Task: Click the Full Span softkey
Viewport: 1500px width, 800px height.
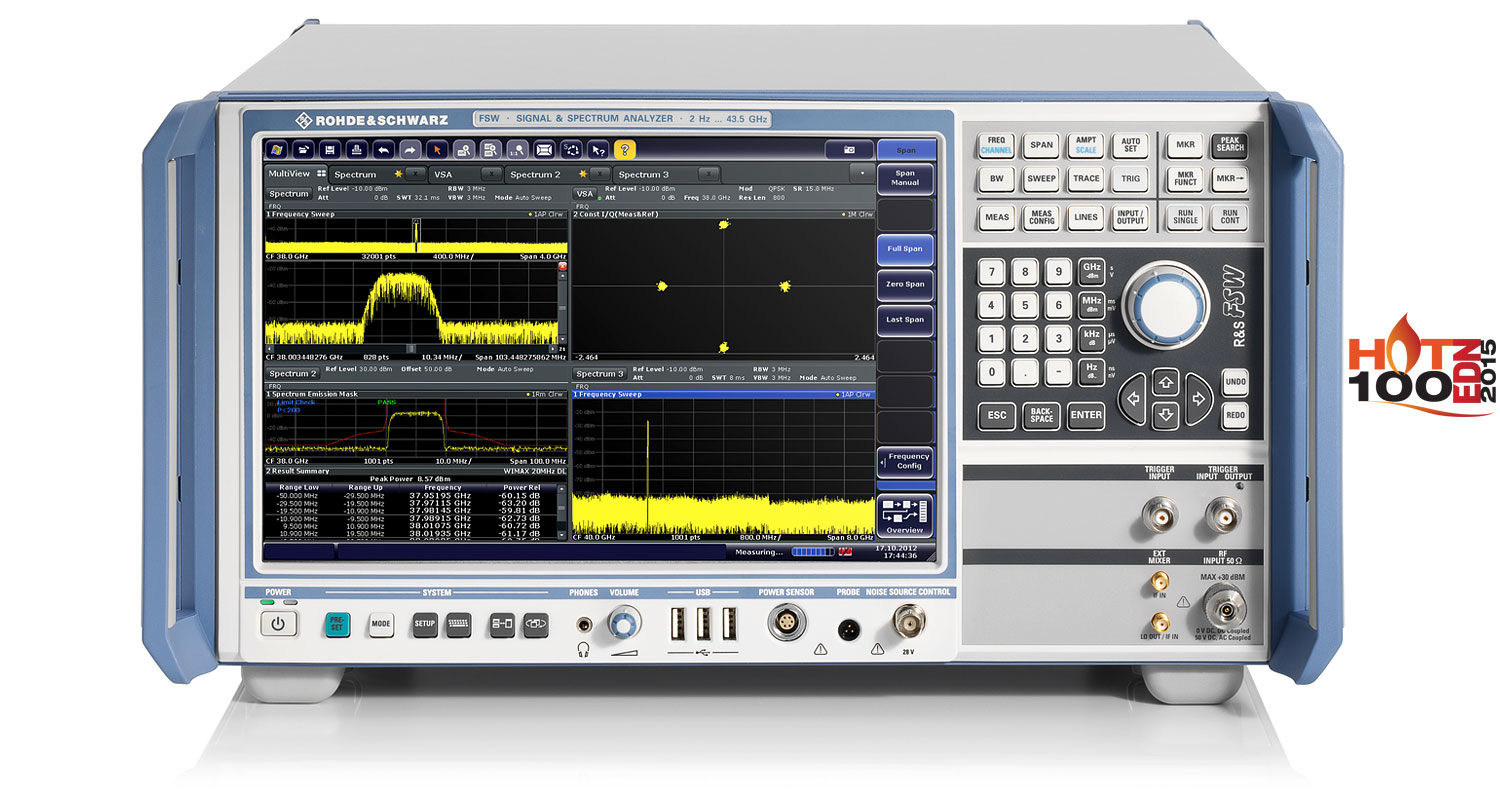Action: [x=905, y=248]
